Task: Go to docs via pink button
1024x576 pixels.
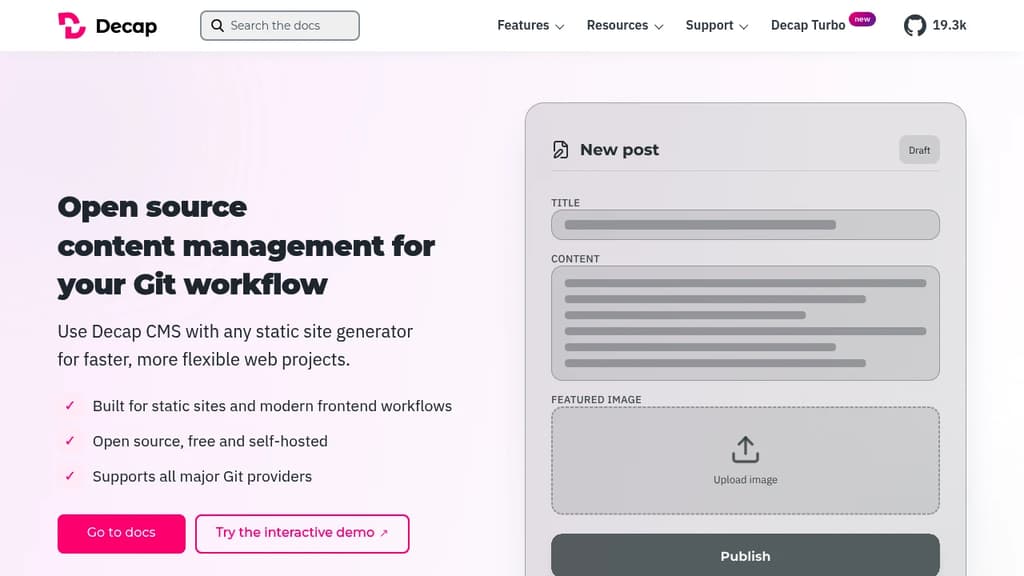Action: (121, 533)
